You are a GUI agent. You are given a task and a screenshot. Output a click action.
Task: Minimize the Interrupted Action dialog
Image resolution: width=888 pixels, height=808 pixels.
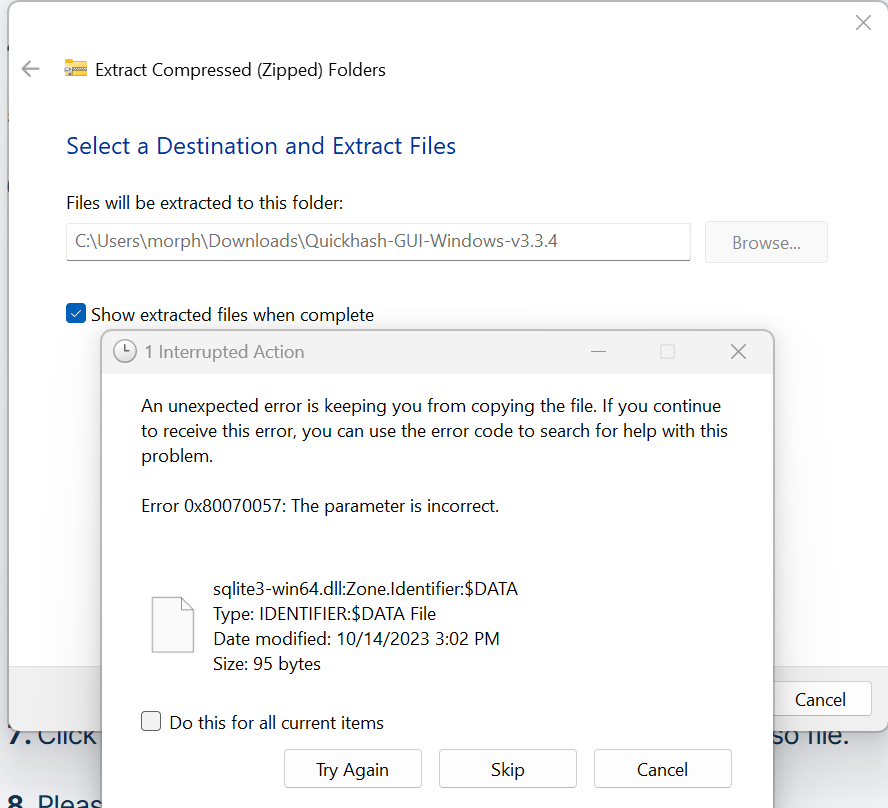point(598,352)
